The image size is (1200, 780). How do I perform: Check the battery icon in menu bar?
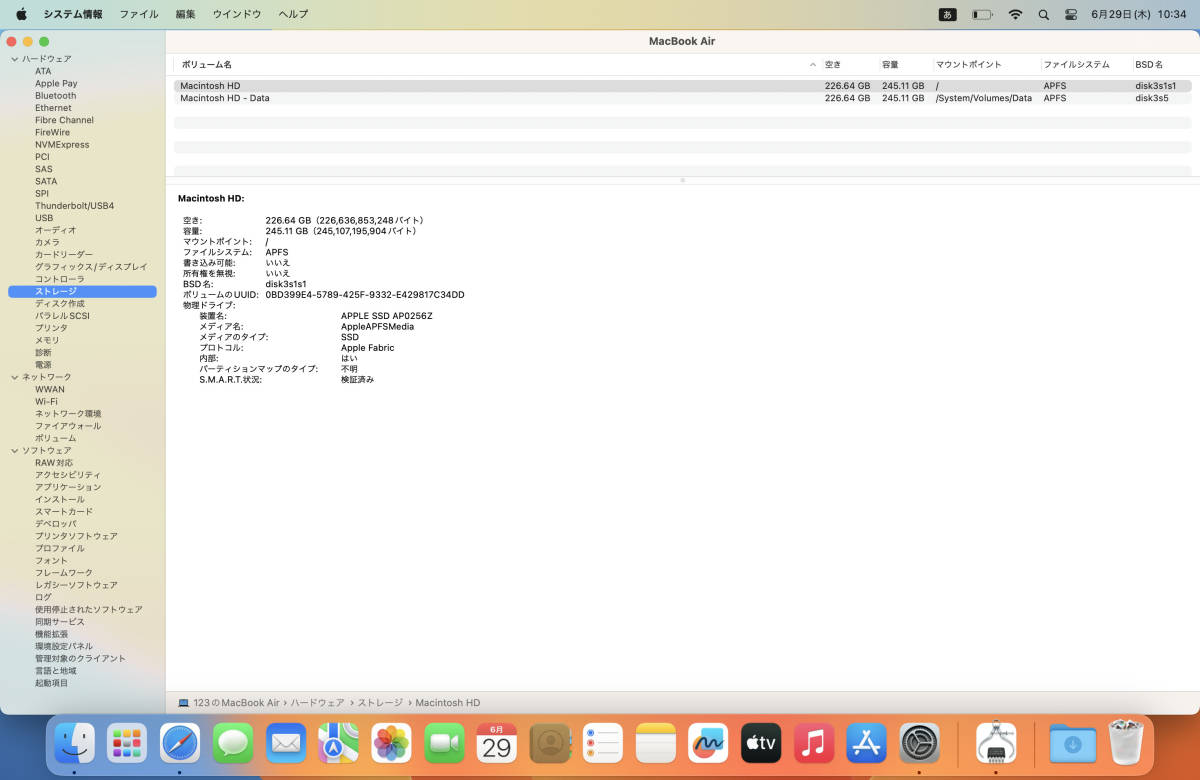pos(982,14)
